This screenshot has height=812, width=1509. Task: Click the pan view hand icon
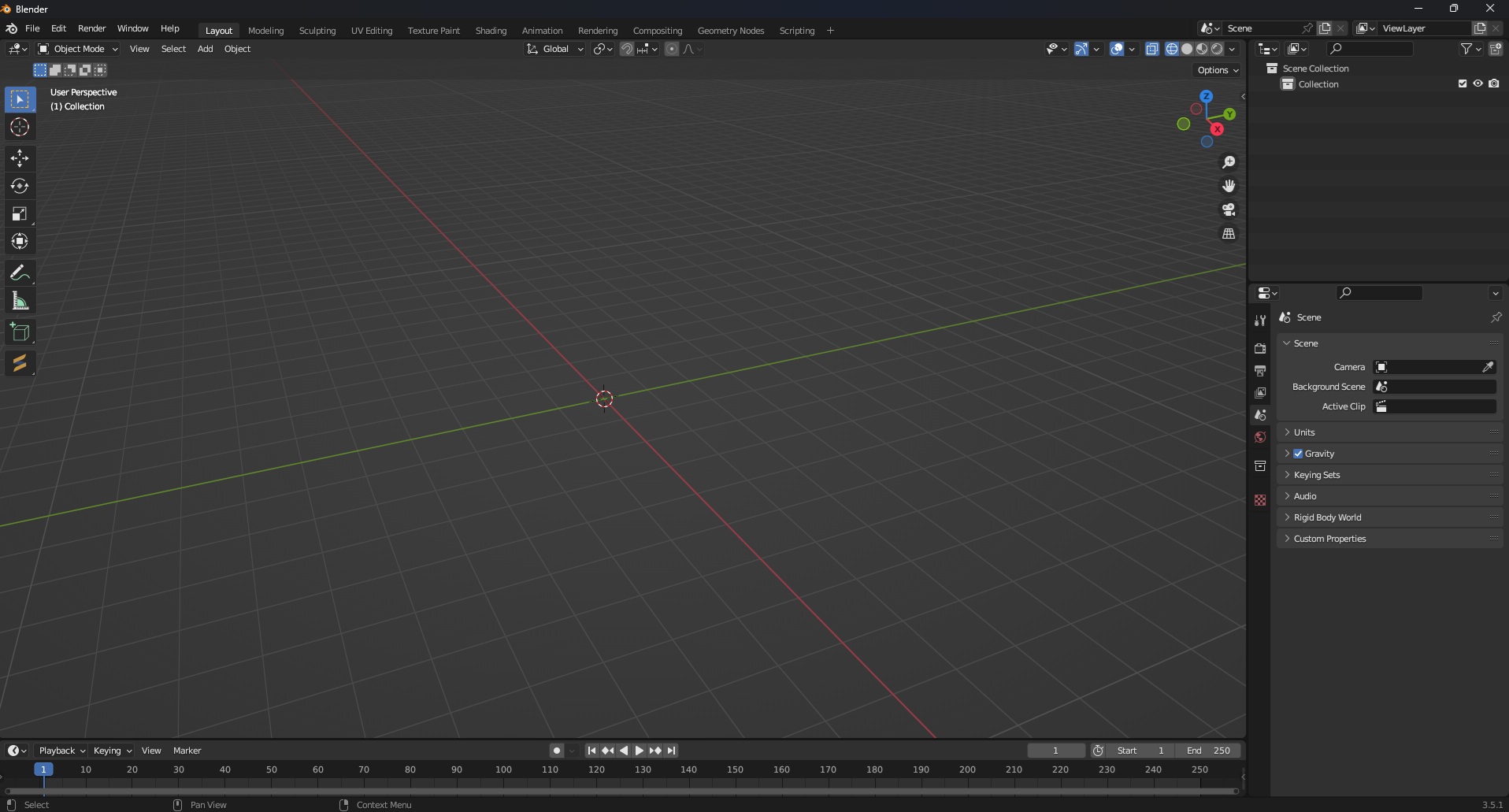(x=1229, y=186)
